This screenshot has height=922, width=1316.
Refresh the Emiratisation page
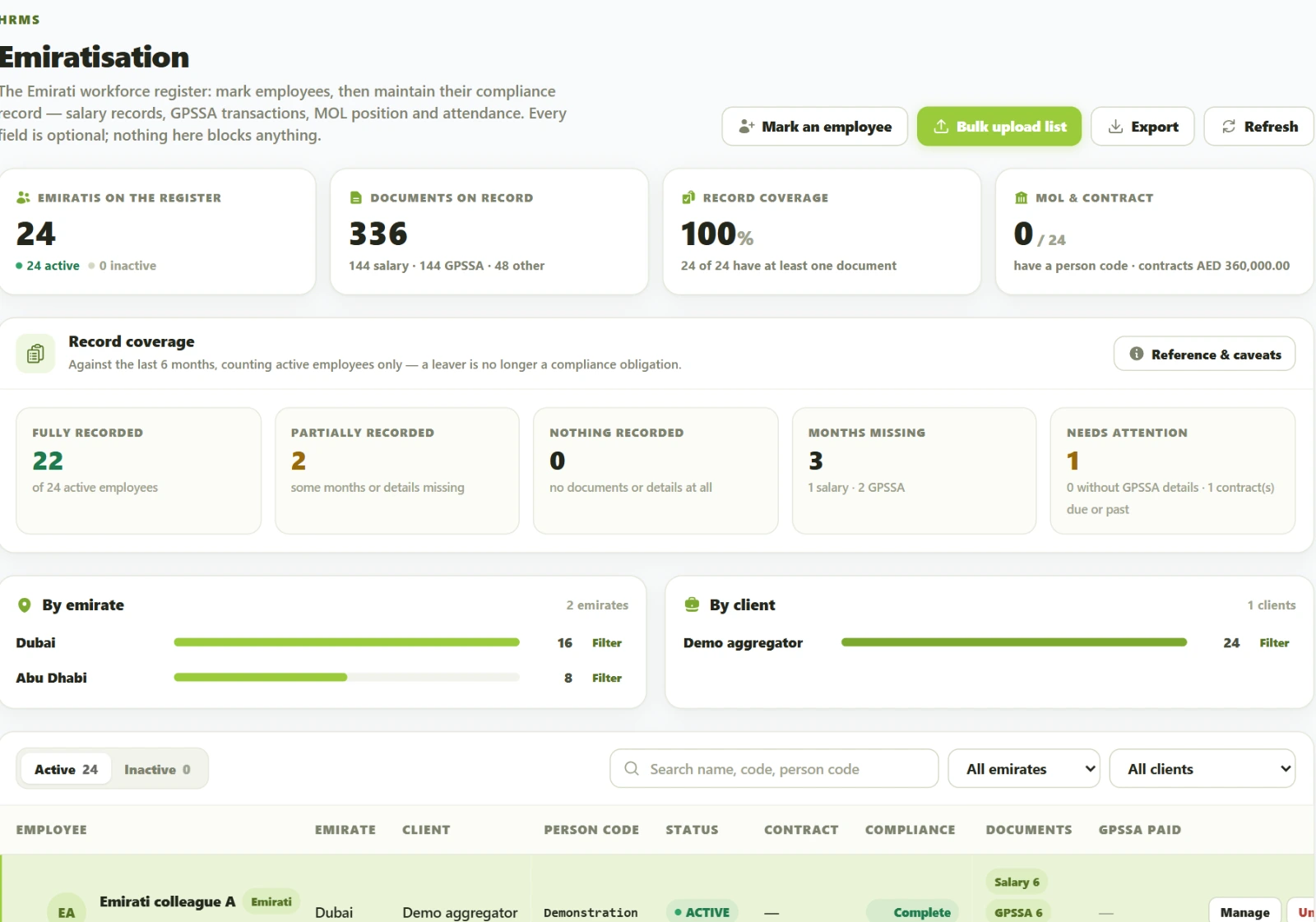pos(1259,127)
